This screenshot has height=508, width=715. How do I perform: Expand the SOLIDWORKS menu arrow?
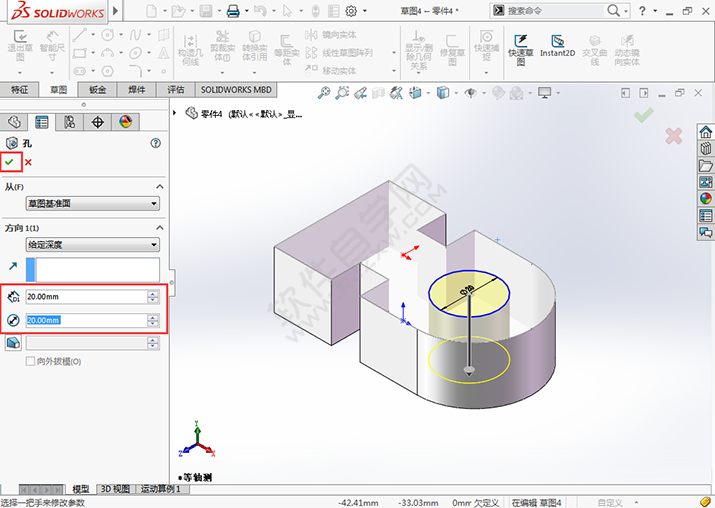point(115,10)
